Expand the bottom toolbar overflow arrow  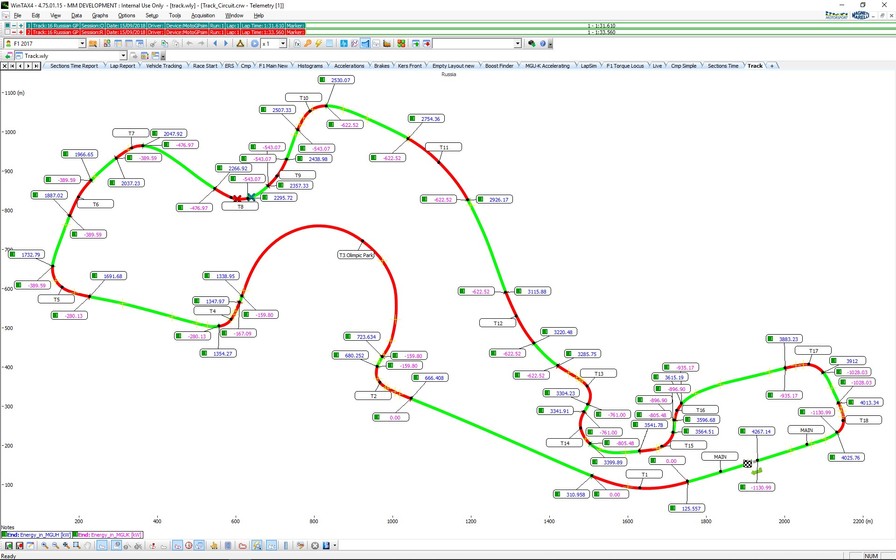pyautogui.click(x=335, y=546)
